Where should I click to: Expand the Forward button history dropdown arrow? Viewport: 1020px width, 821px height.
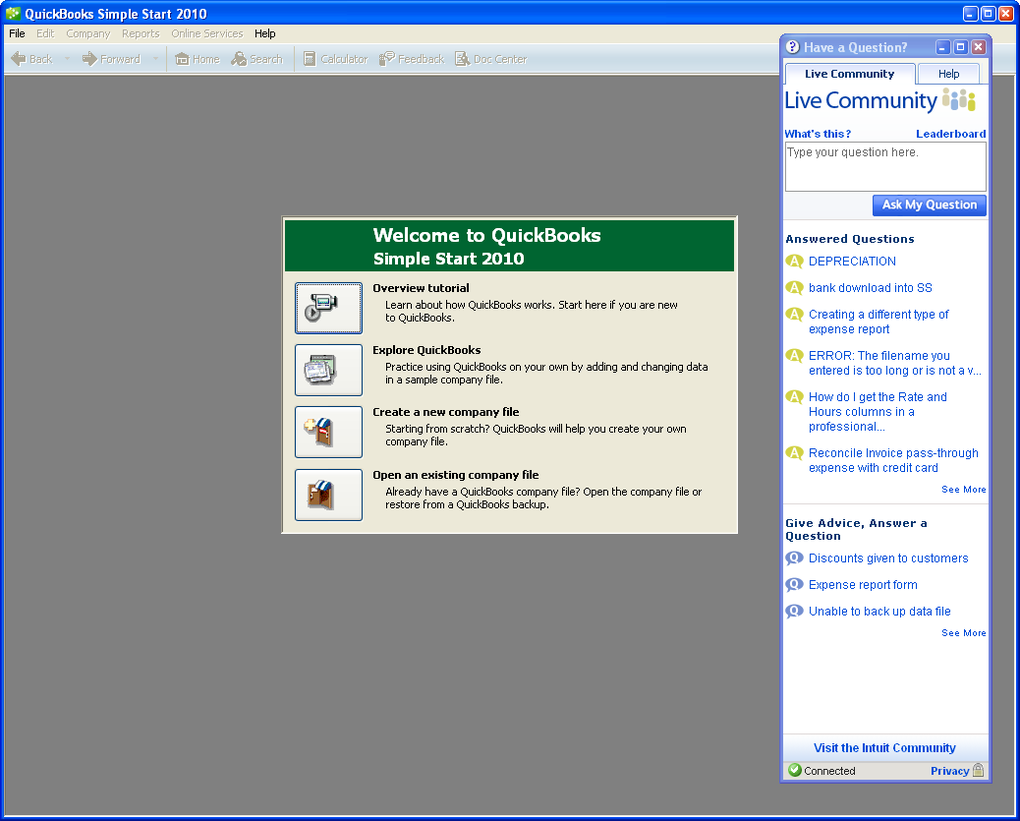point(155,59)
